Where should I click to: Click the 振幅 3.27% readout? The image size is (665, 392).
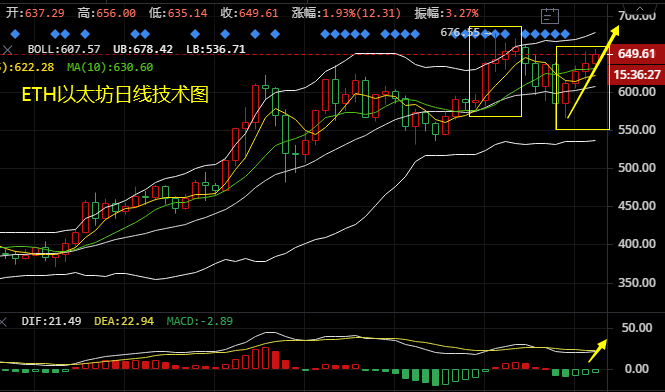(446, 14)
